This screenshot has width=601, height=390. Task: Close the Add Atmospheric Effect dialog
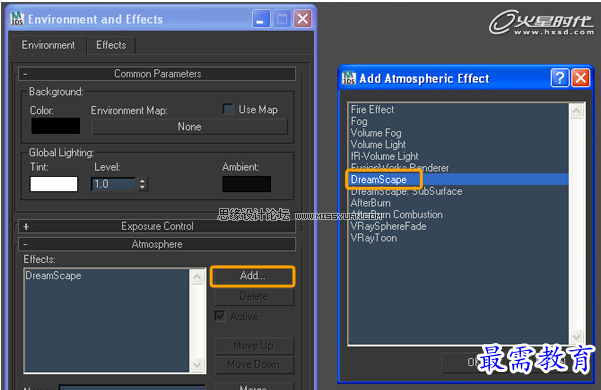coord(581,78)
